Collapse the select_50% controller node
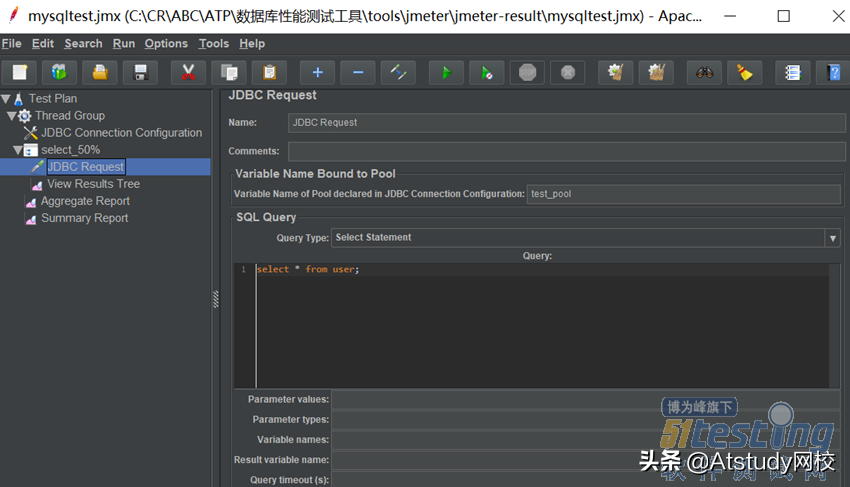This screenshot has width=850, height=487. (x=17, y=150)
